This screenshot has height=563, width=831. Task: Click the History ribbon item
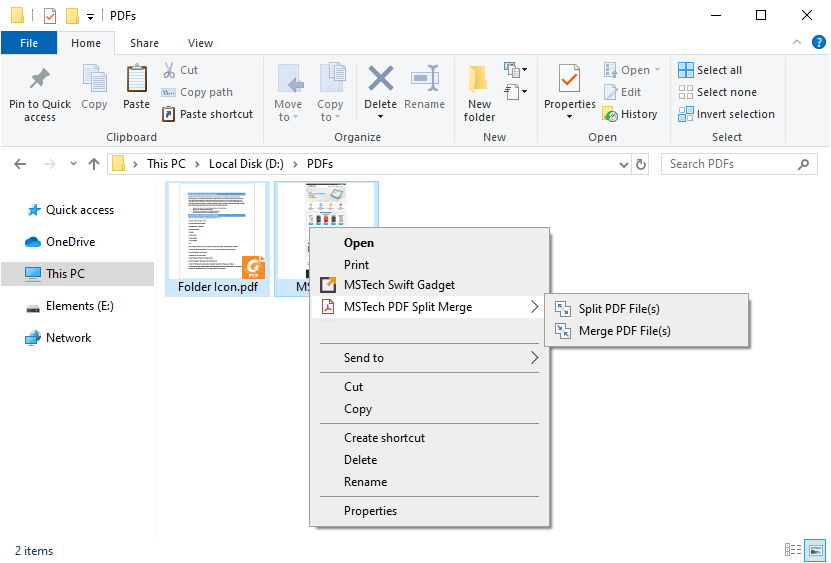click(630, 114)
